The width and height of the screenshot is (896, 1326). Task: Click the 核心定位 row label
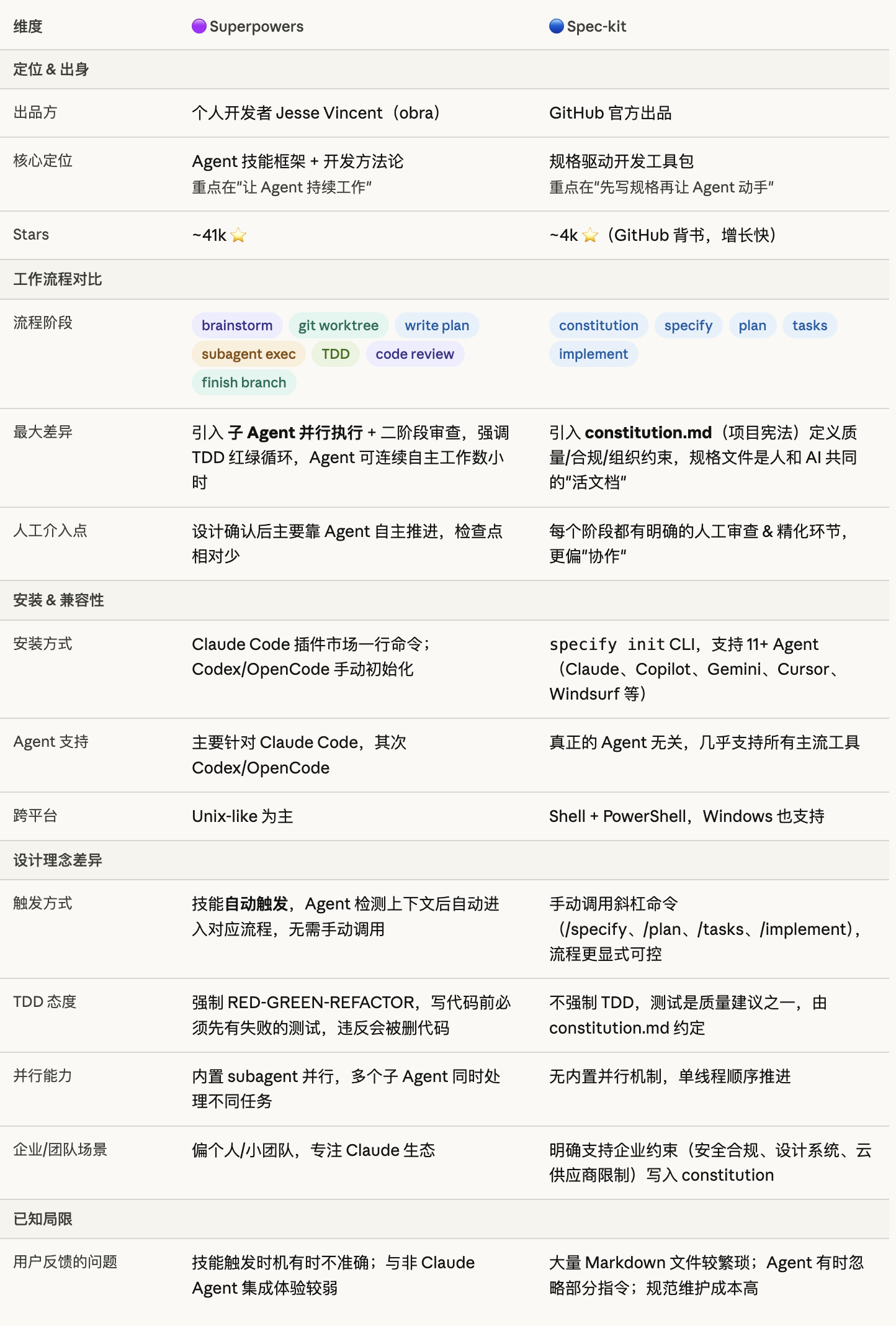click(x=43, y=161)
